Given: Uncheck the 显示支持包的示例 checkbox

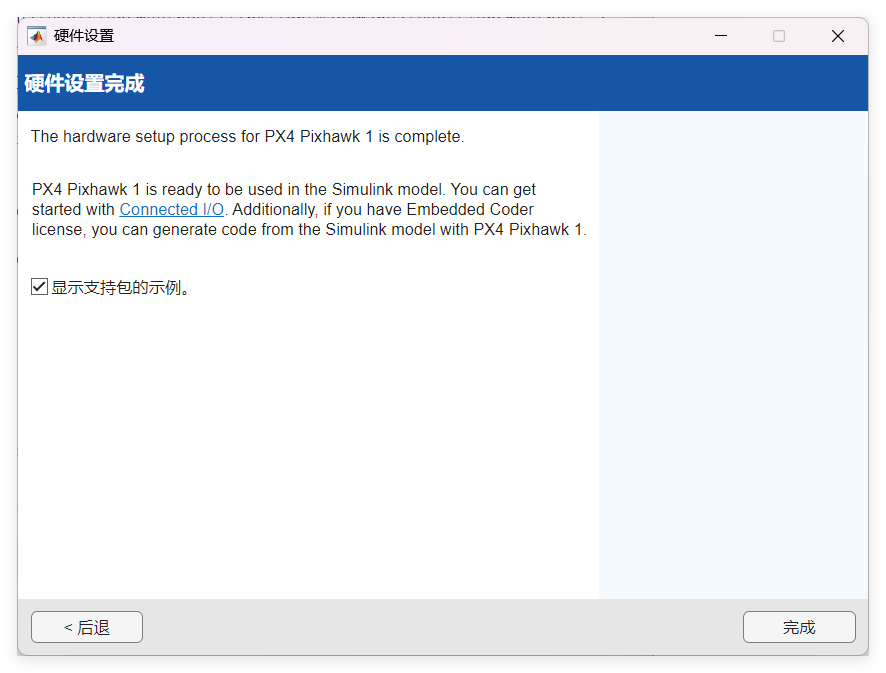Looking at the screenshot, I should click(40, 287).
